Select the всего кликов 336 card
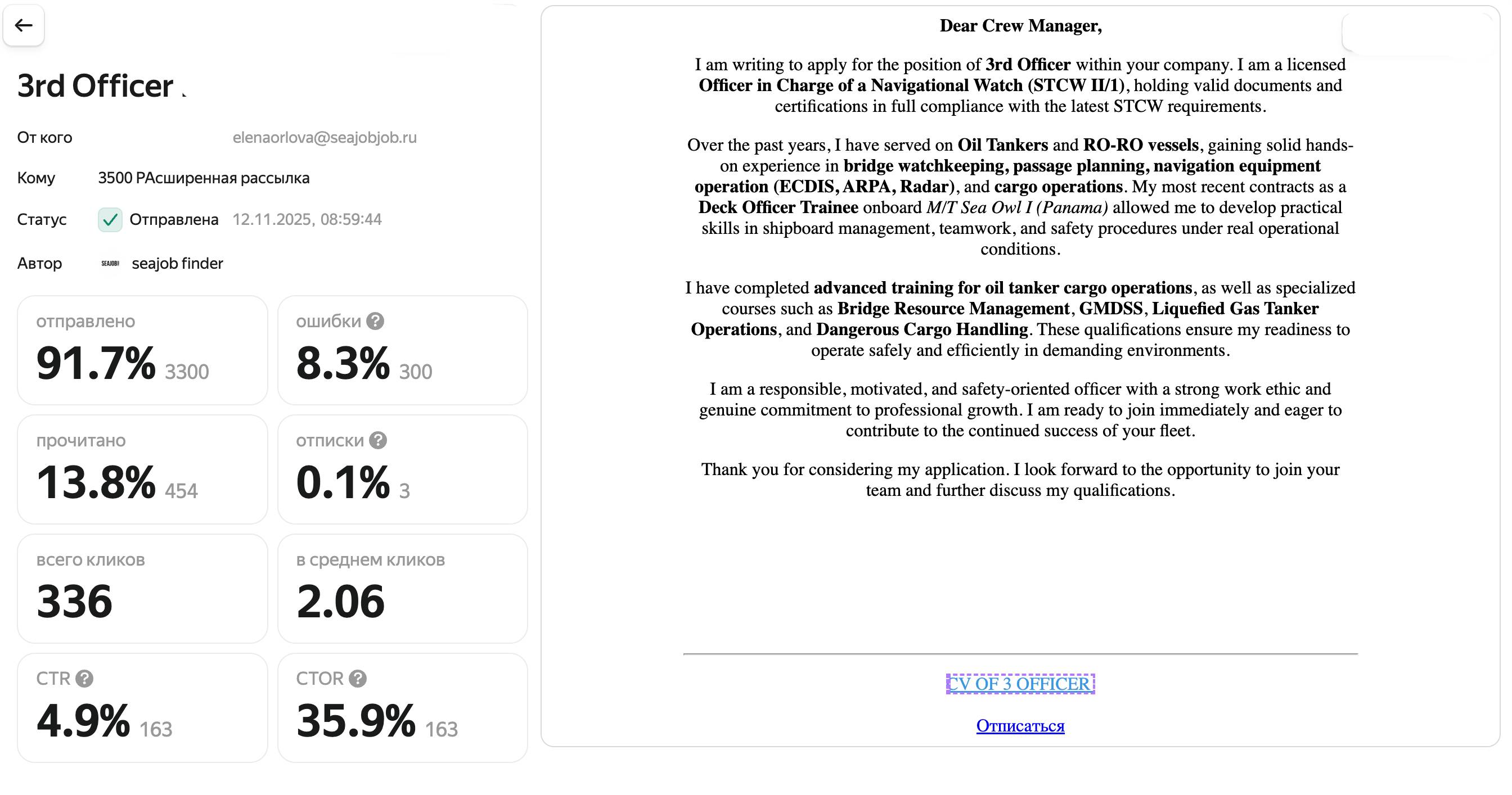1512x795 pixels. point(142,589)
